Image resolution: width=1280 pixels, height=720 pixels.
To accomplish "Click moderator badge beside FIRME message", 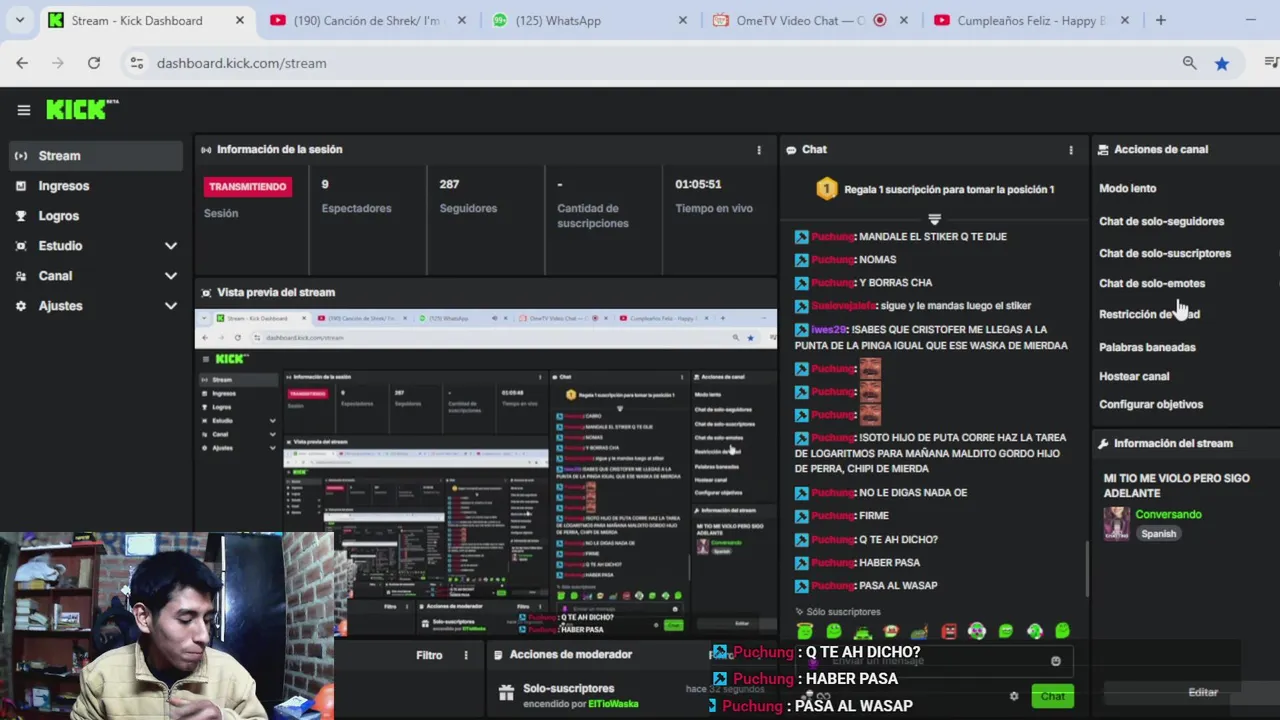I will (x=801, y=516).
